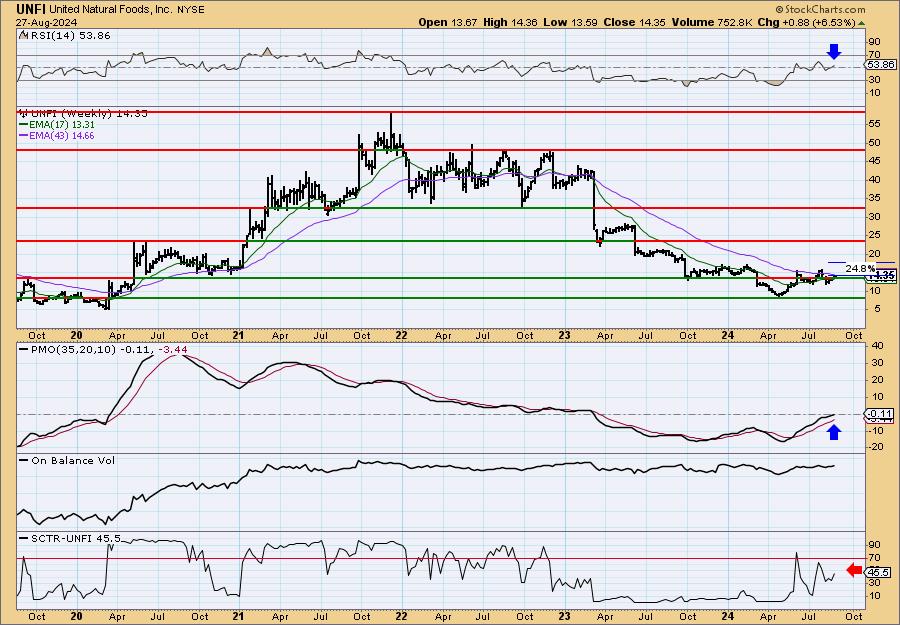This screenshot has height=625, width=900.
Task: Click the 53.86 RSI value tag on right axis
Action: click(x=880, y=64)
